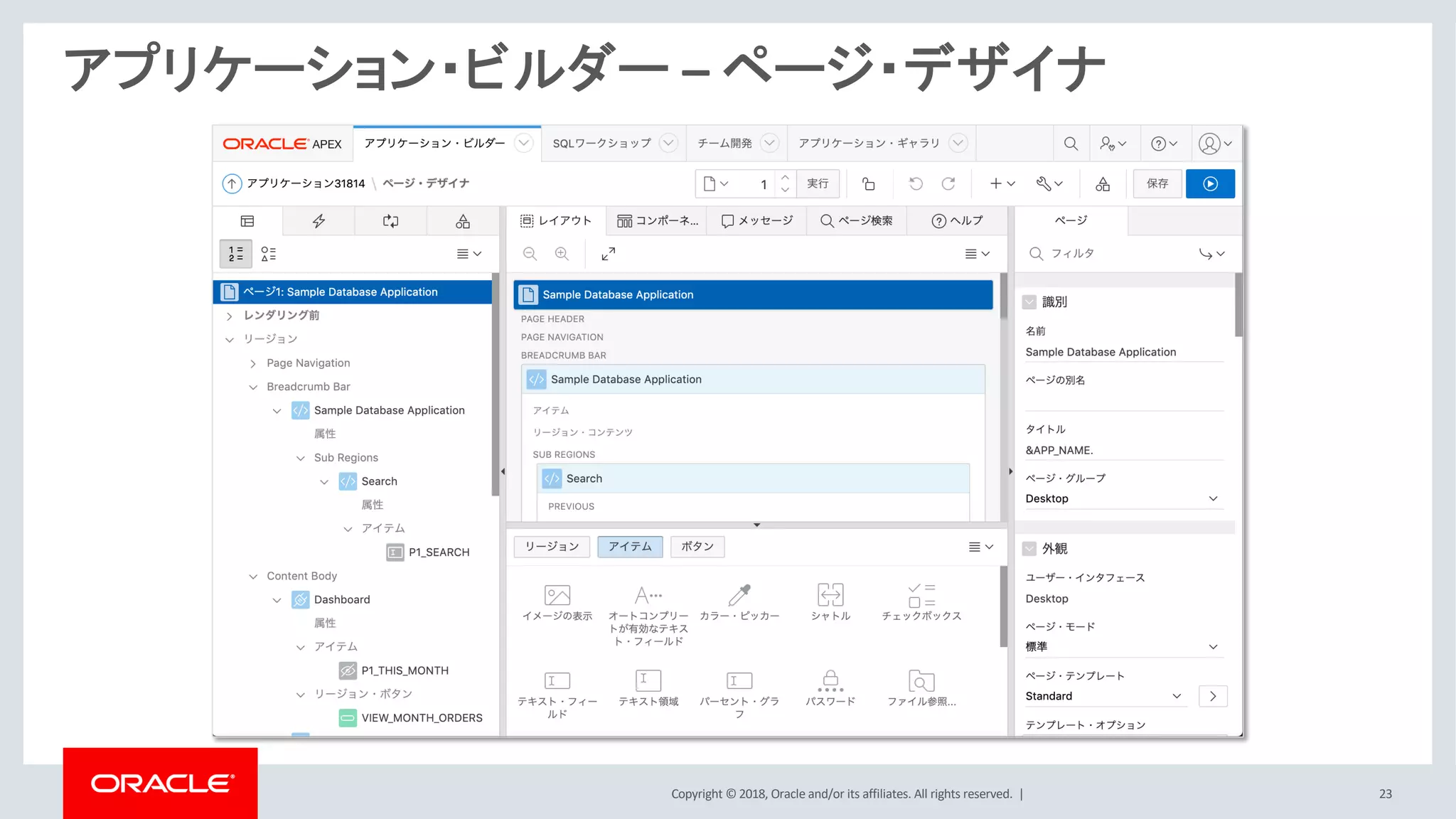Open the property editor go-to-group menu

[x=1212, y=254]
